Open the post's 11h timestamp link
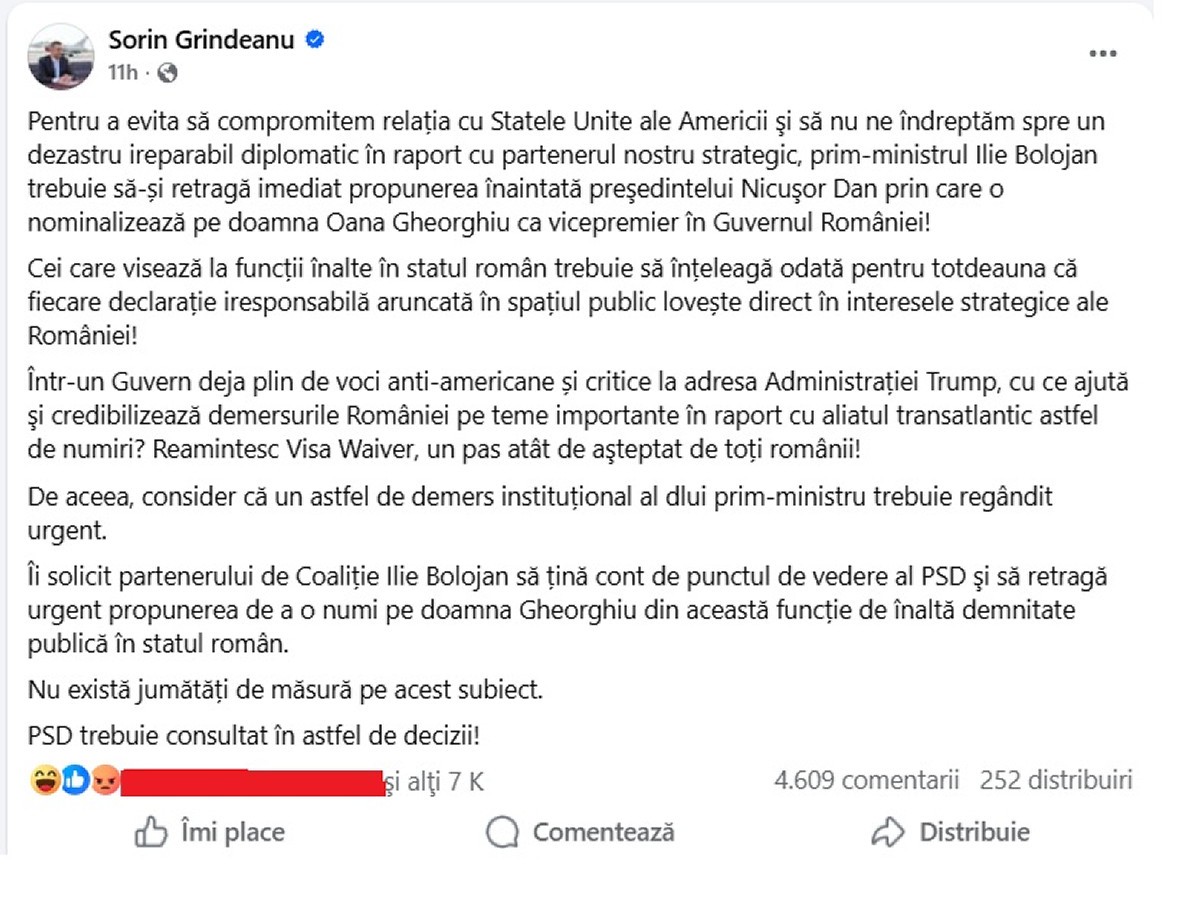This screenshot has width=1200, height=898. pos(124,73)
